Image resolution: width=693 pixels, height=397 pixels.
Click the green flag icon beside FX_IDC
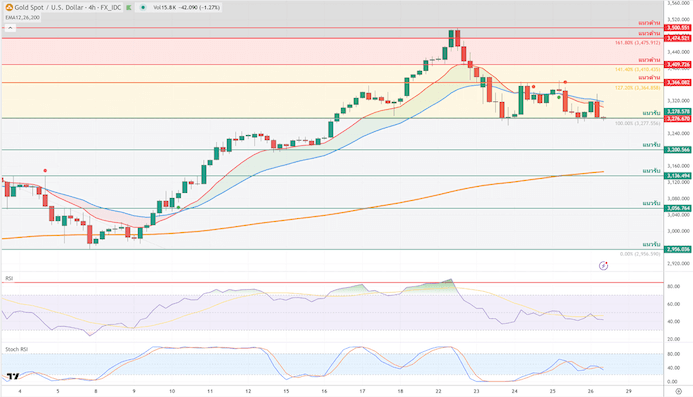click(x=129, y=8)
